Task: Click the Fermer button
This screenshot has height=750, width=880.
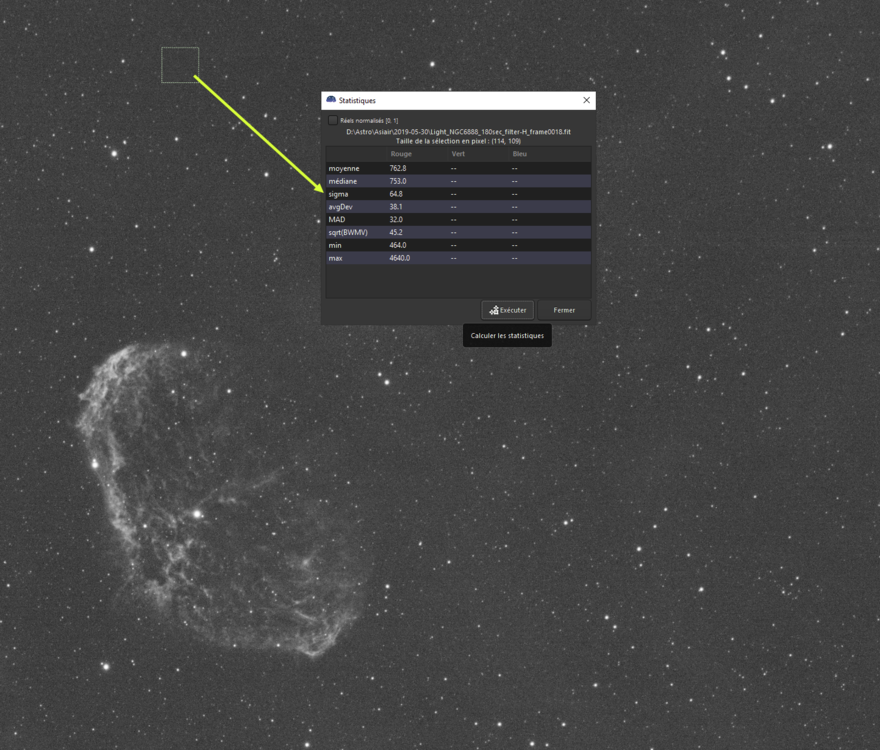Action: click(x=564, y=310)
